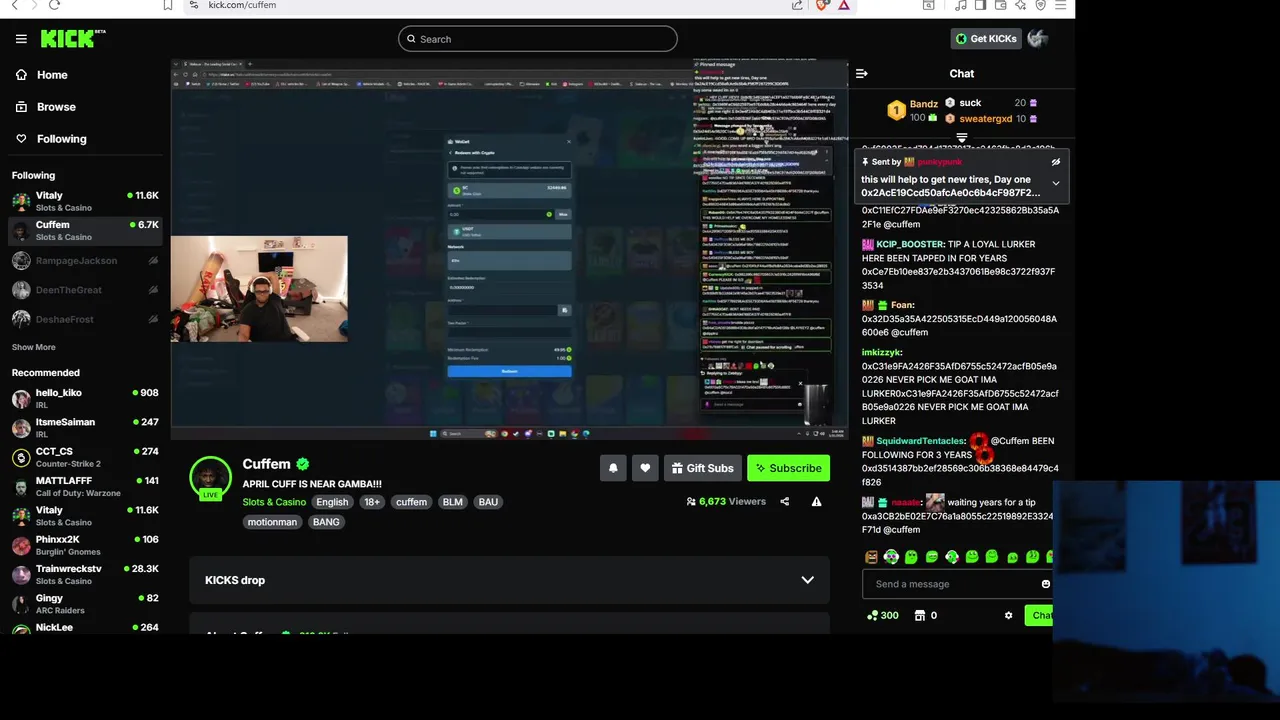Open browser main menu lines icon
The width and height of the screenshot is (1280, 720).
click(x=1061, y=5)
